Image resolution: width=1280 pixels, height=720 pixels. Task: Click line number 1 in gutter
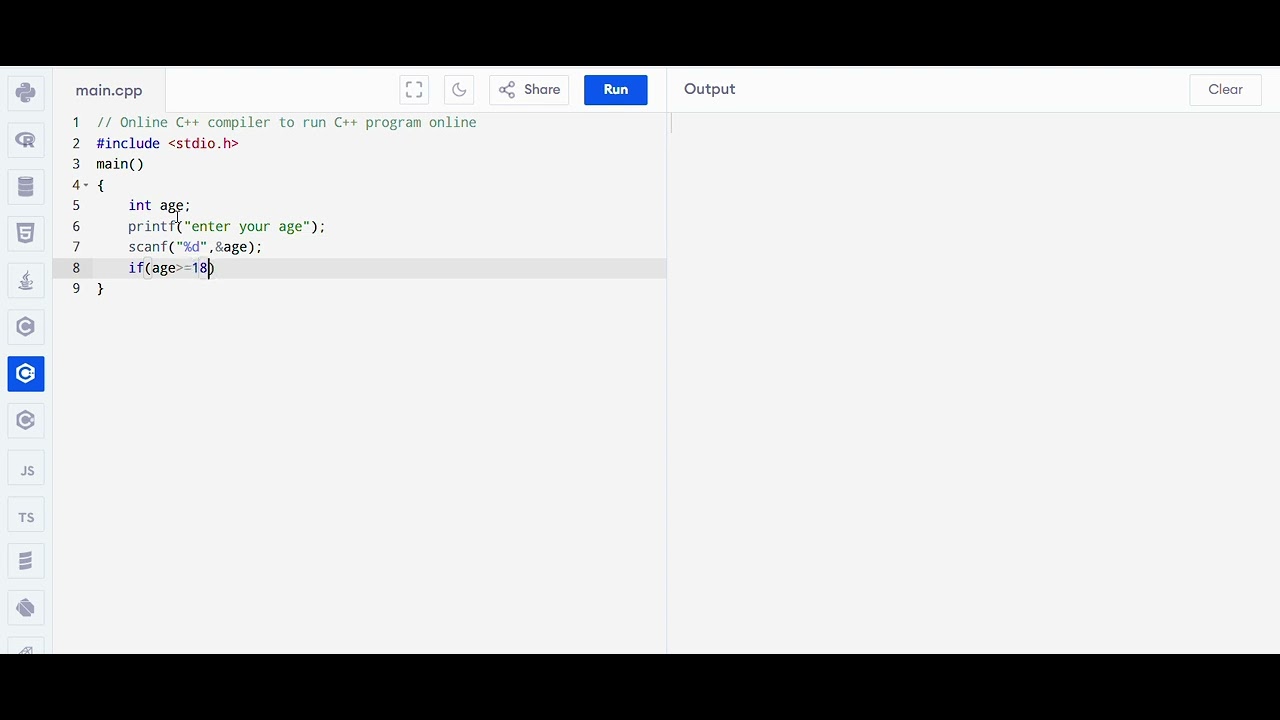pos(75,122)
